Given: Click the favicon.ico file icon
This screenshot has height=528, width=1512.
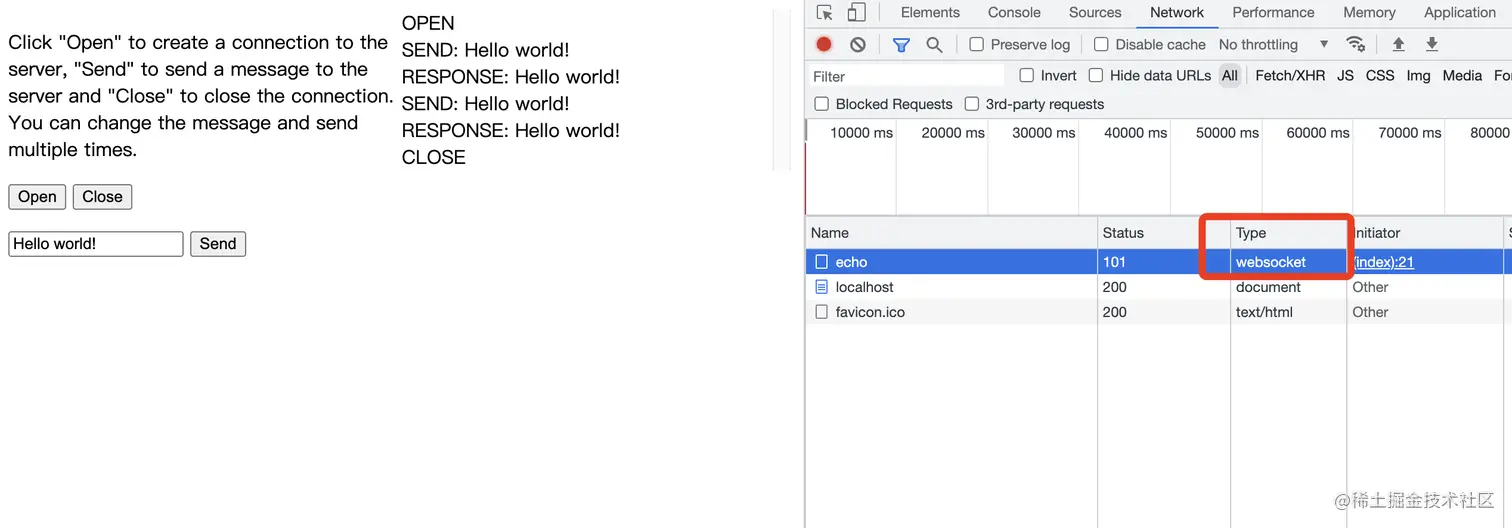Looking at the screenshot, I should coord(822,312).
